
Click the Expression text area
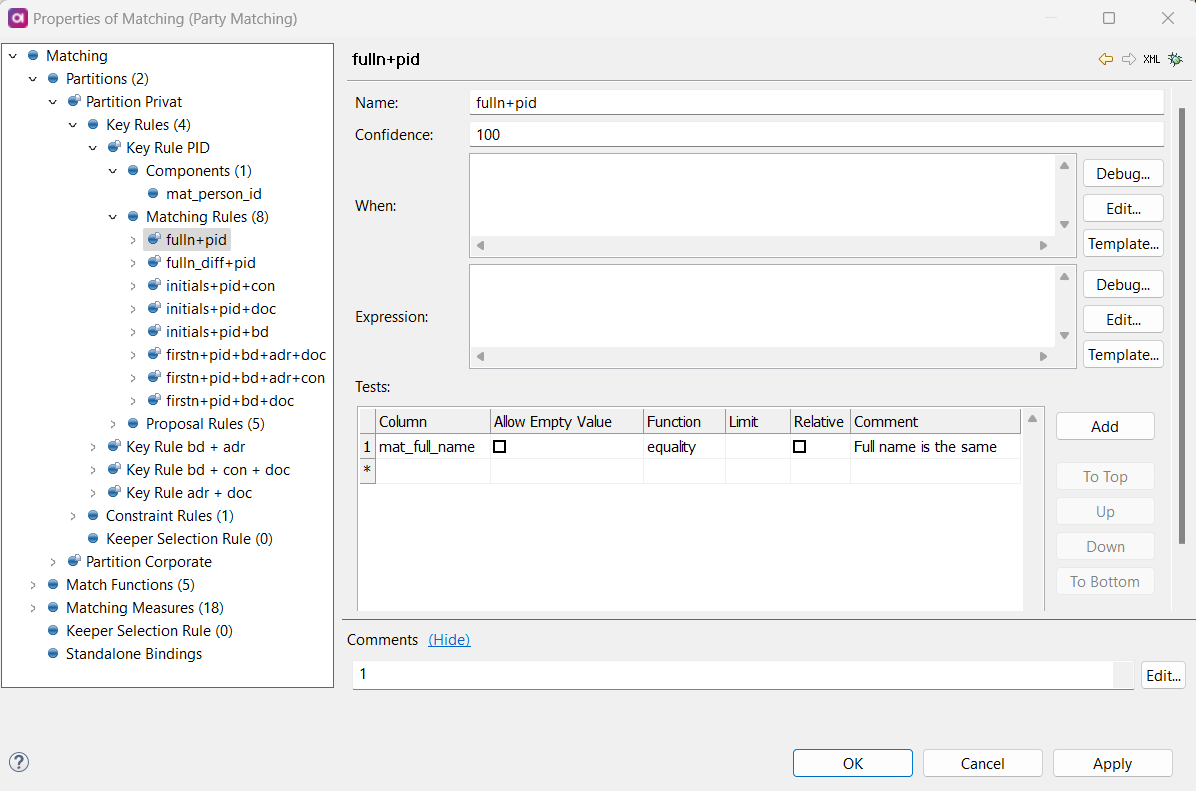(763, 307)
